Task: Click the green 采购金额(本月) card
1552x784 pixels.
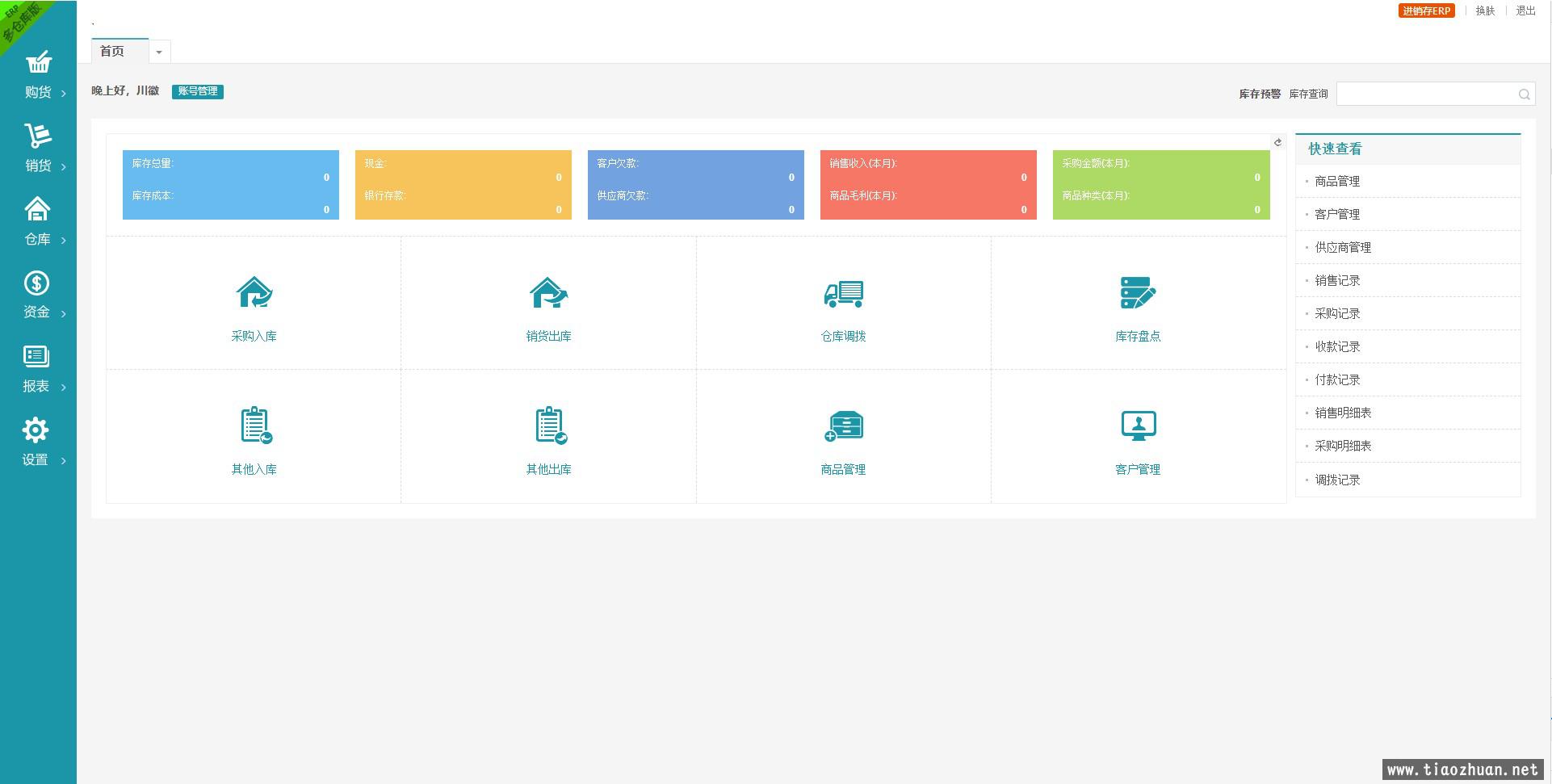Action: click(1161, 185)
